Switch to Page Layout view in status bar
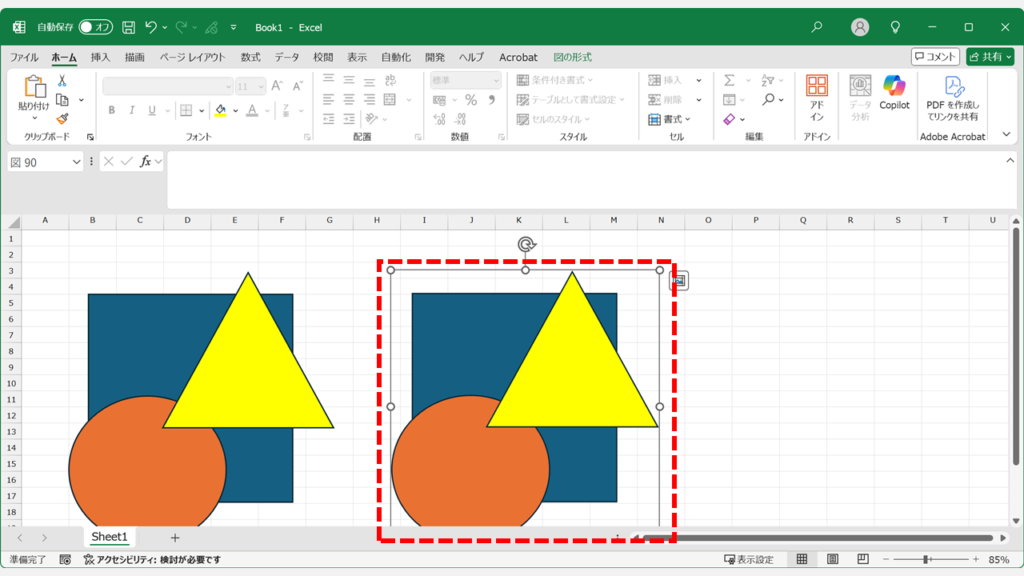Image resolution: width=1024 pixels, height=576 pixels. pyautogui.click(x=831, y=560)
